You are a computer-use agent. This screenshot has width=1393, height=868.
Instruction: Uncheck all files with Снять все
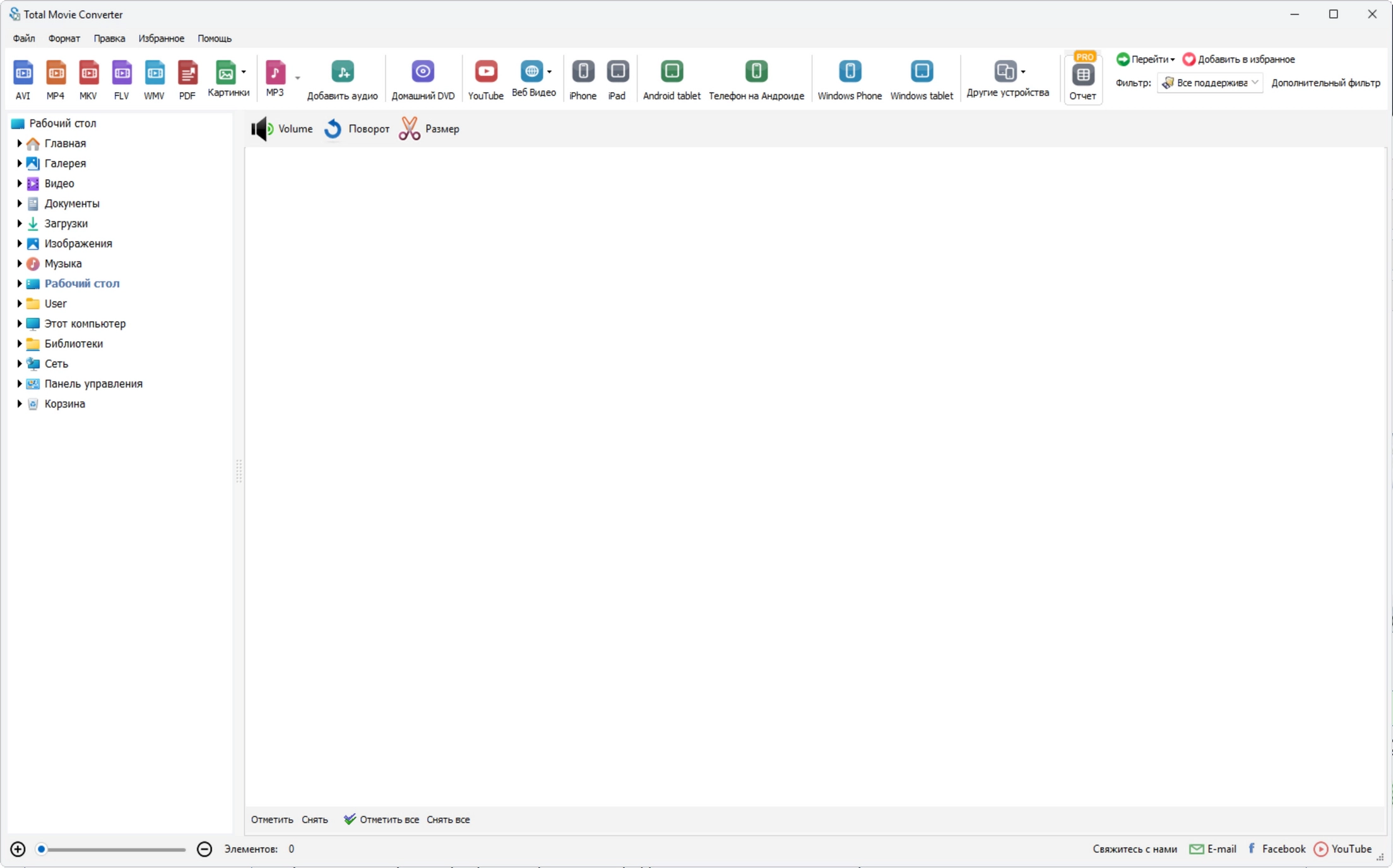coord(448,819)
